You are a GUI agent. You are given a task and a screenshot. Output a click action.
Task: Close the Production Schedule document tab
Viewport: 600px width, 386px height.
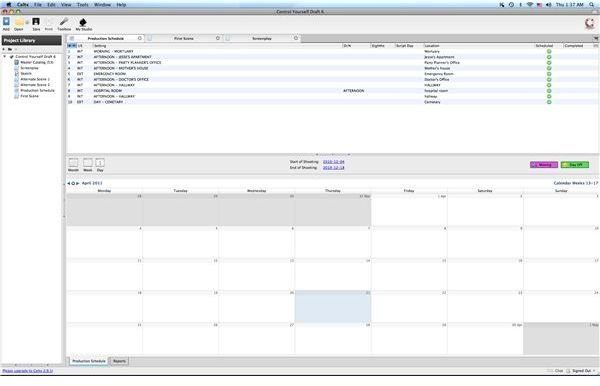[140, 38]
